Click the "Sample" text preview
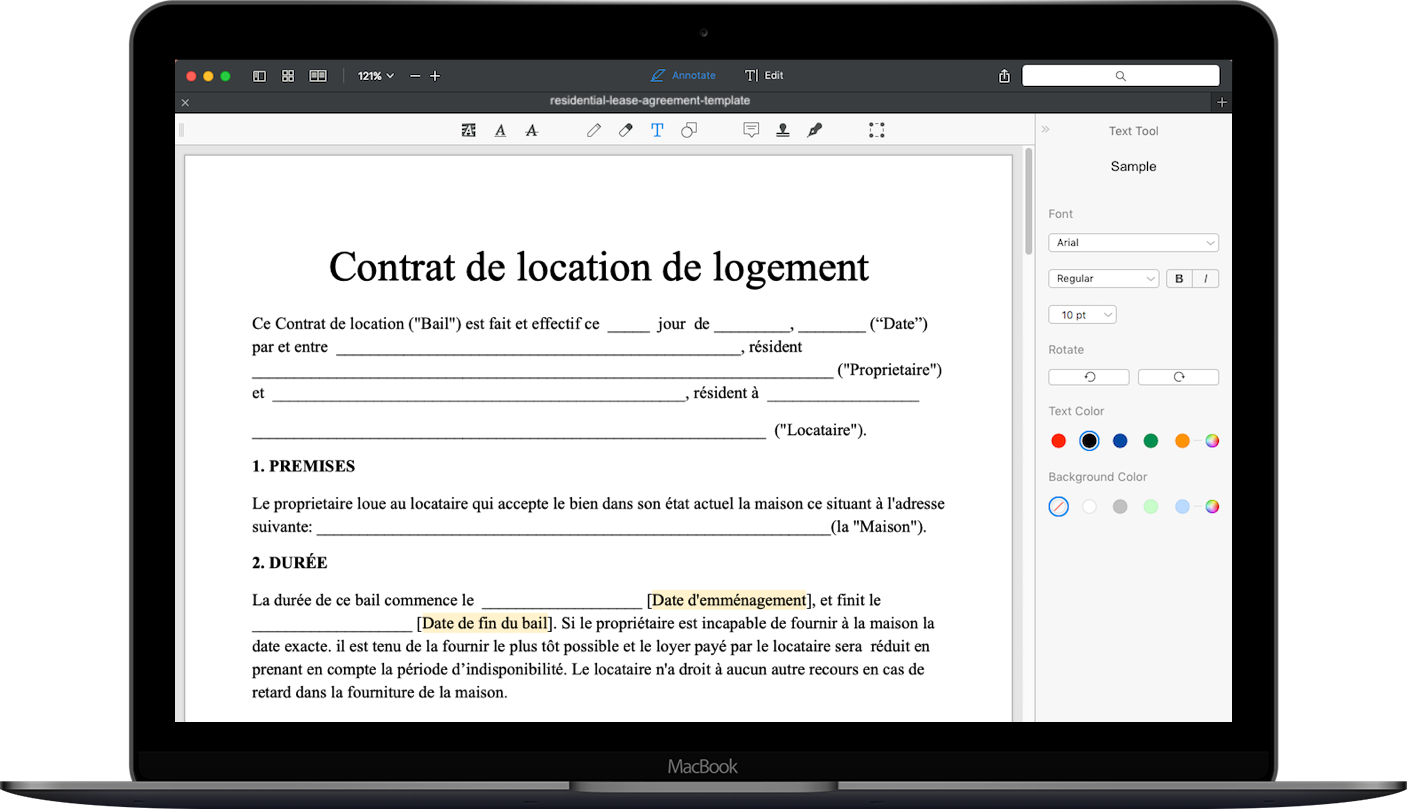The image size is (1407, 809). [1133, 167]
